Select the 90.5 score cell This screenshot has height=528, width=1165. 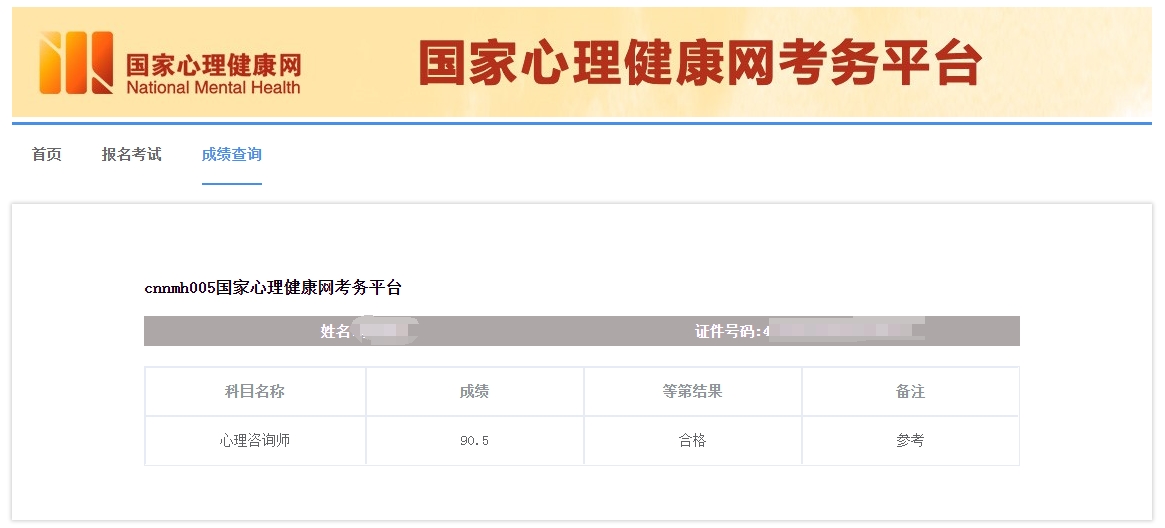pyautogui.click(x=474, y=440)
